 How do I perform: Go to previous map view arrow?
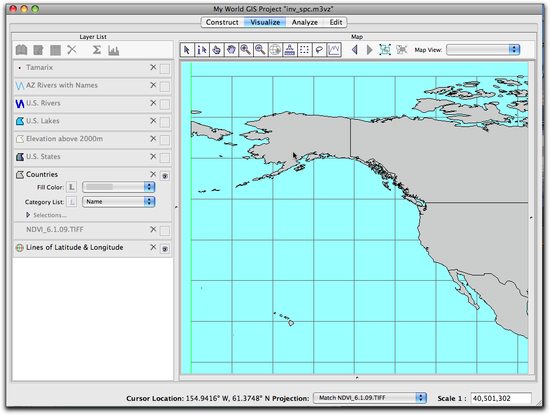pyautogui.click(x=355, y=50)
